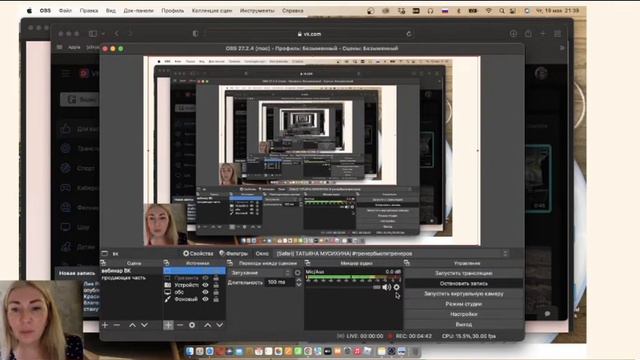
Task: Open the Окно window selection dropdown
Action: (391, 253)
